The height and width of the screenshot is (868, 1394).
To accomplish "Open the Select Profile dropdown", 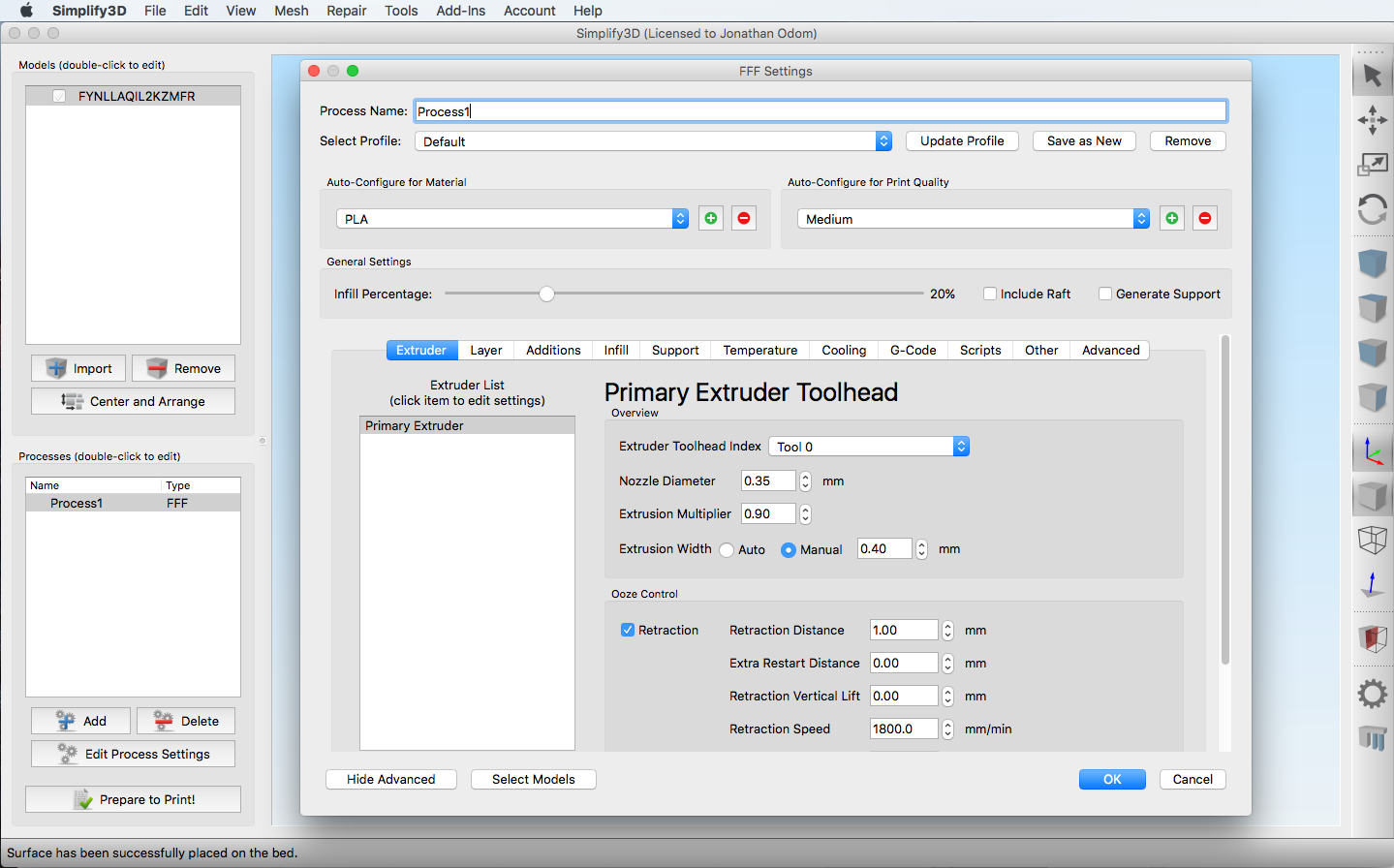I will pyautogui.click(x=653, y=141).
